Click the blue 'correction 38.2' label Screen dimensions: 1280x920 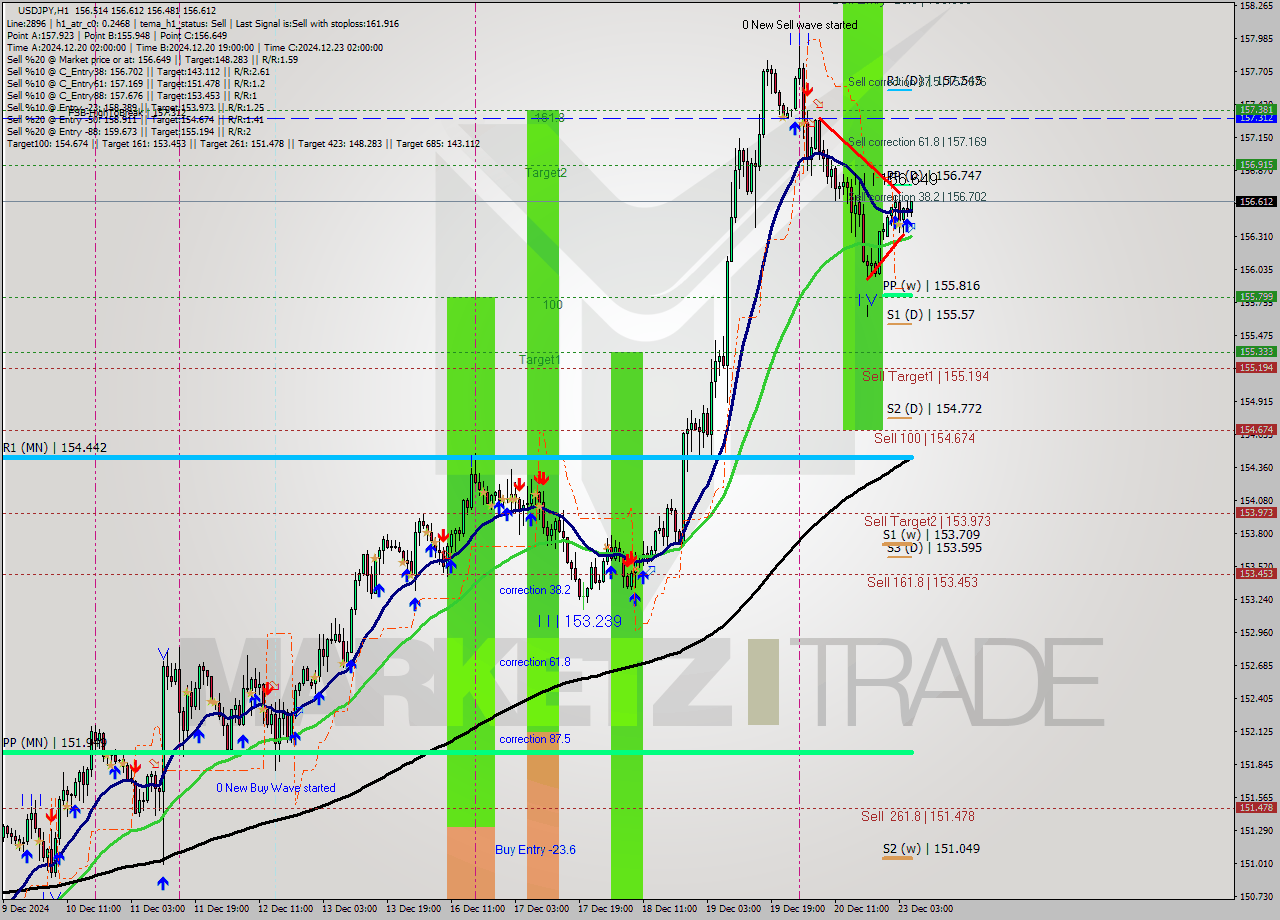[535, 590]
